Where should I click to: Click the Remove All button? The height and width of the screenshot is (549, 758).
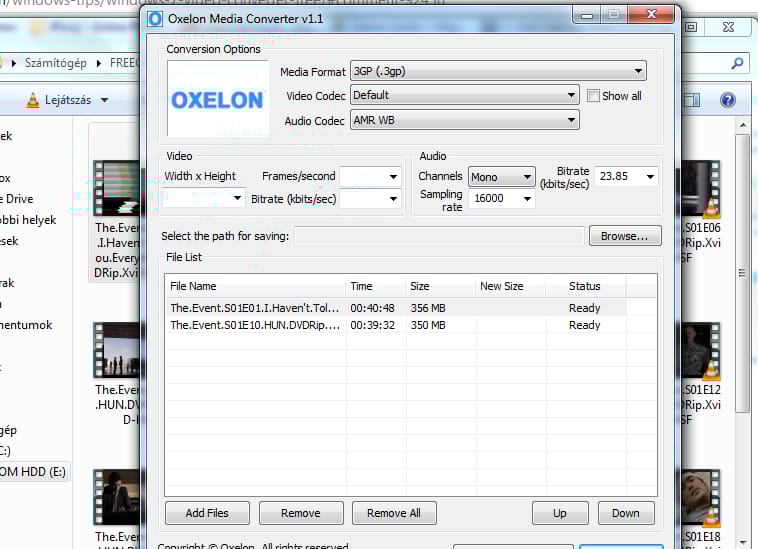coord(394,513)
